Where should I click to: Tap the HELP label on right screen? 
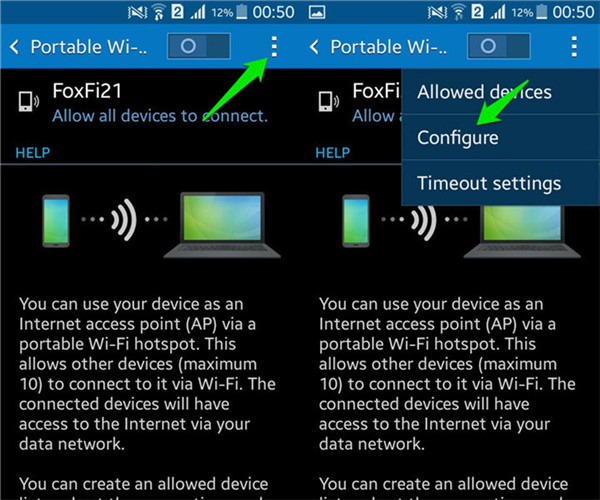point(333,153)
